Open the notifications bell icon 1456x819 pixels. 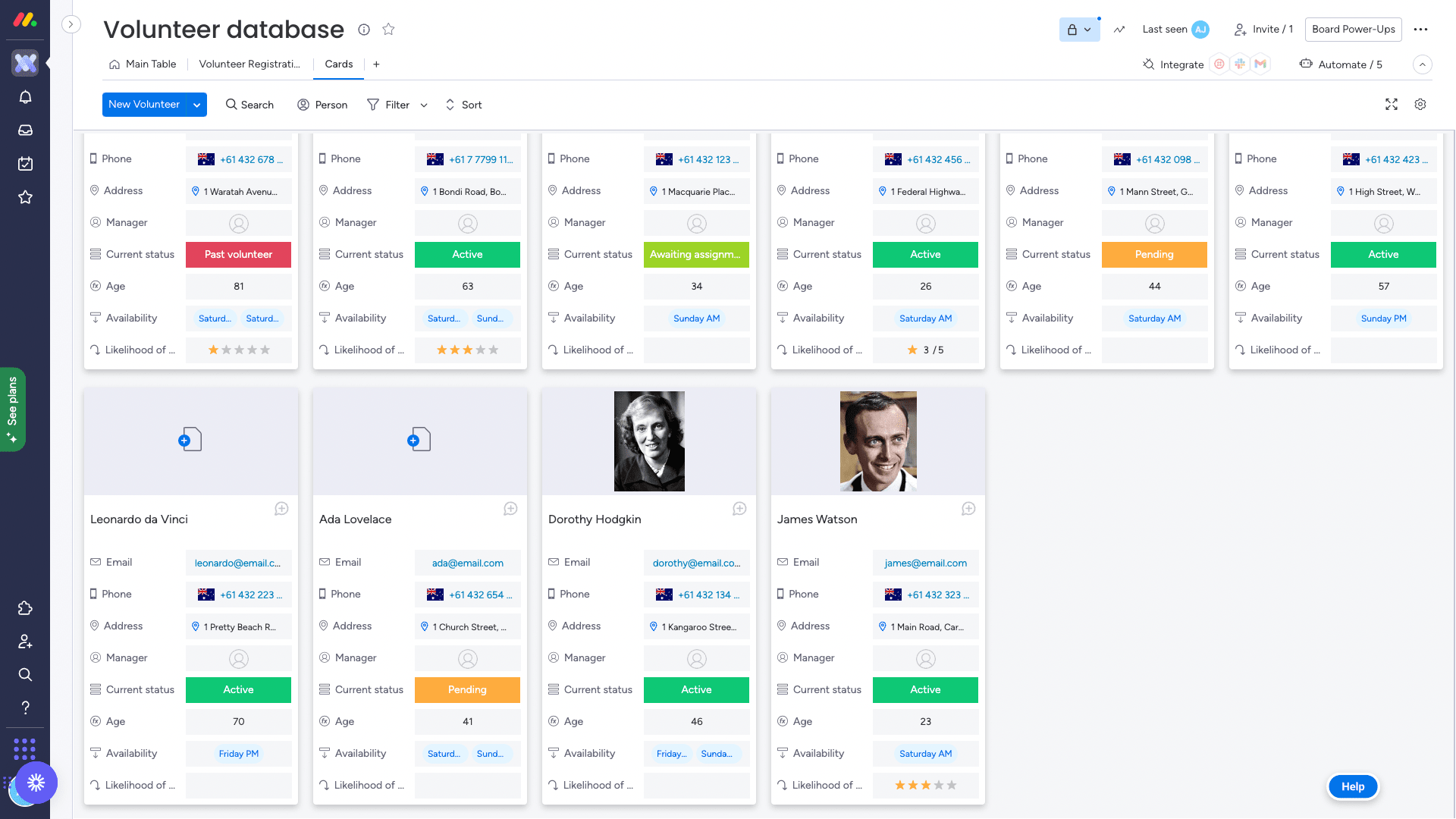click(x=25, y=97)
